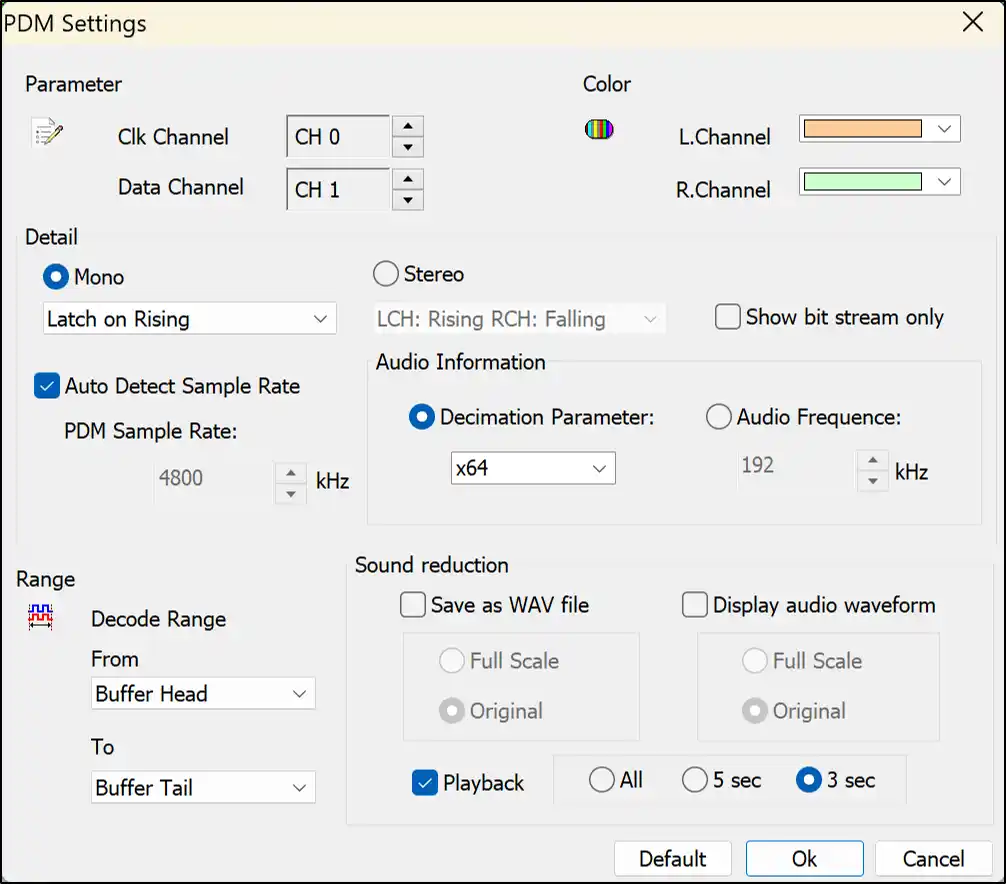This screenshot has height=884, width=1006.
Task: Click the Default button
Action: 672,859
